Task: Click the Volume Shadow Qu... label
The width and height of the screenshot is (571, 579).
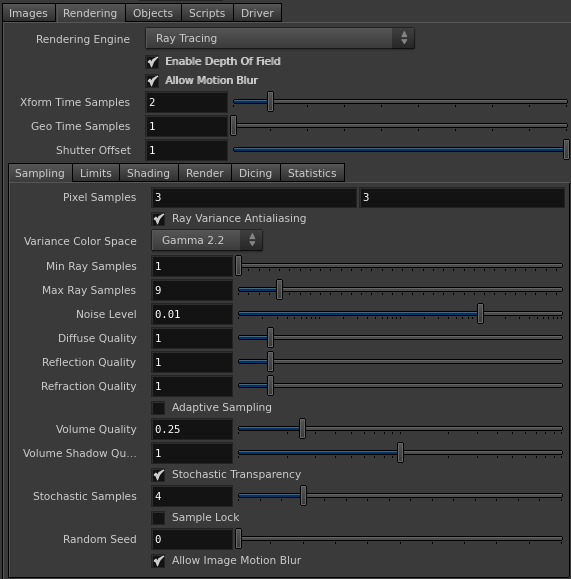Action: click(80, 453)
